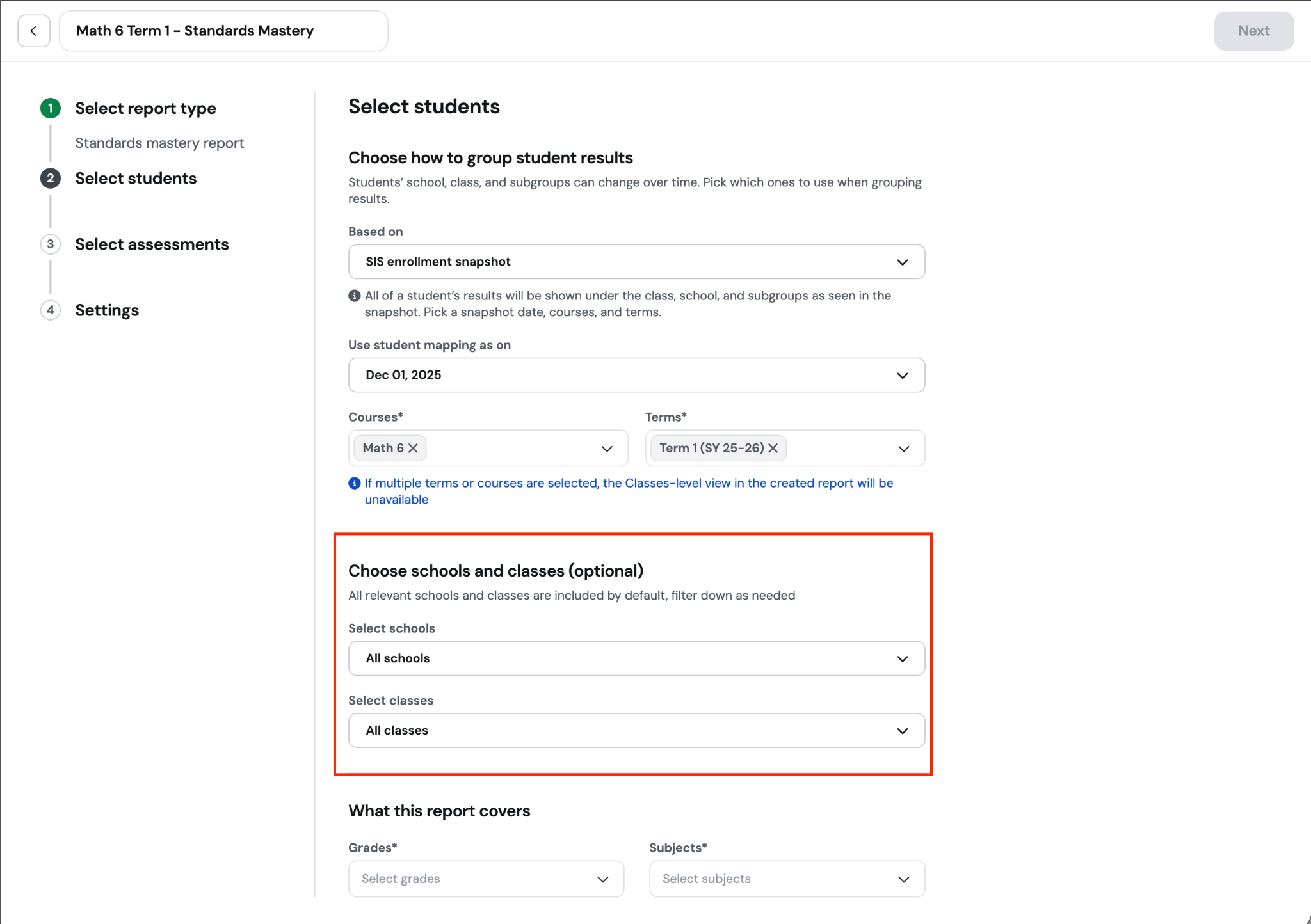Edit the report title field
1311x924 pixels.
pos(223,31)
